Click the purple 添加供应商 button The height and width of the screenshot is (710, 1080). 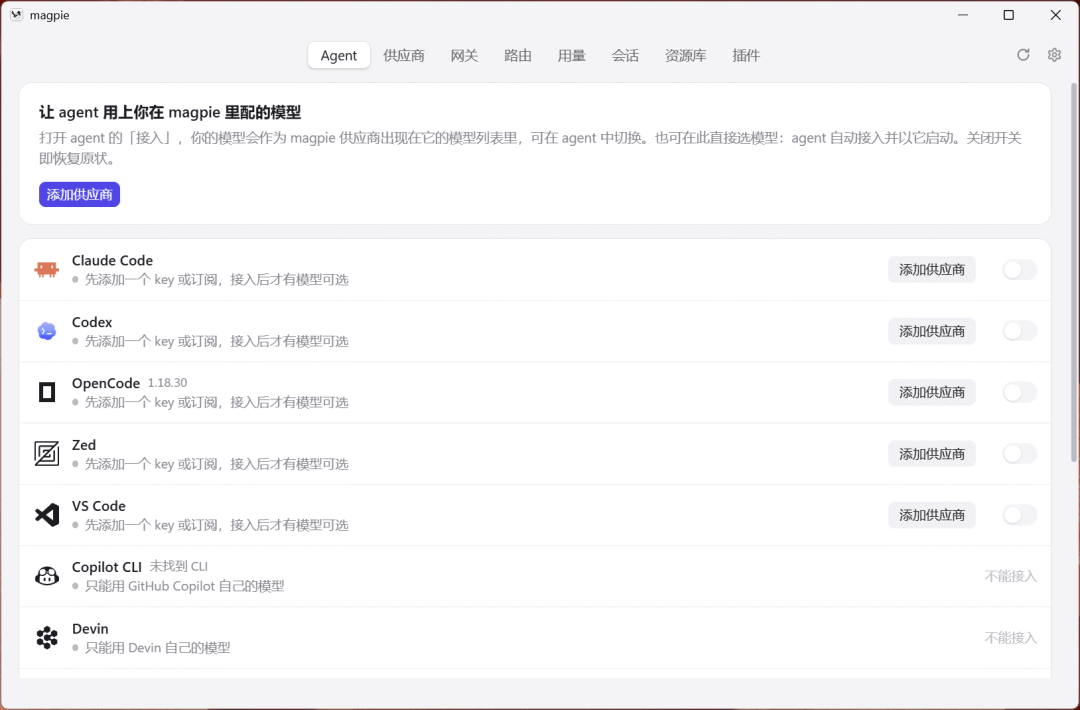[79, 195]
